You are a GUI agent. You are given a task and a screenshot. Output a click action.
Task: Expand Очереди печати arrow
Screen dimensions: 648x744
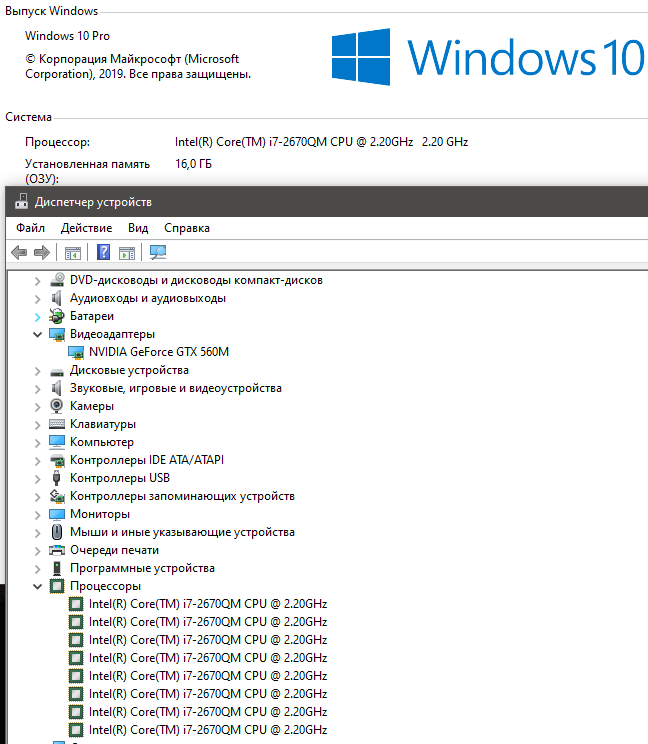click(37, 551)
